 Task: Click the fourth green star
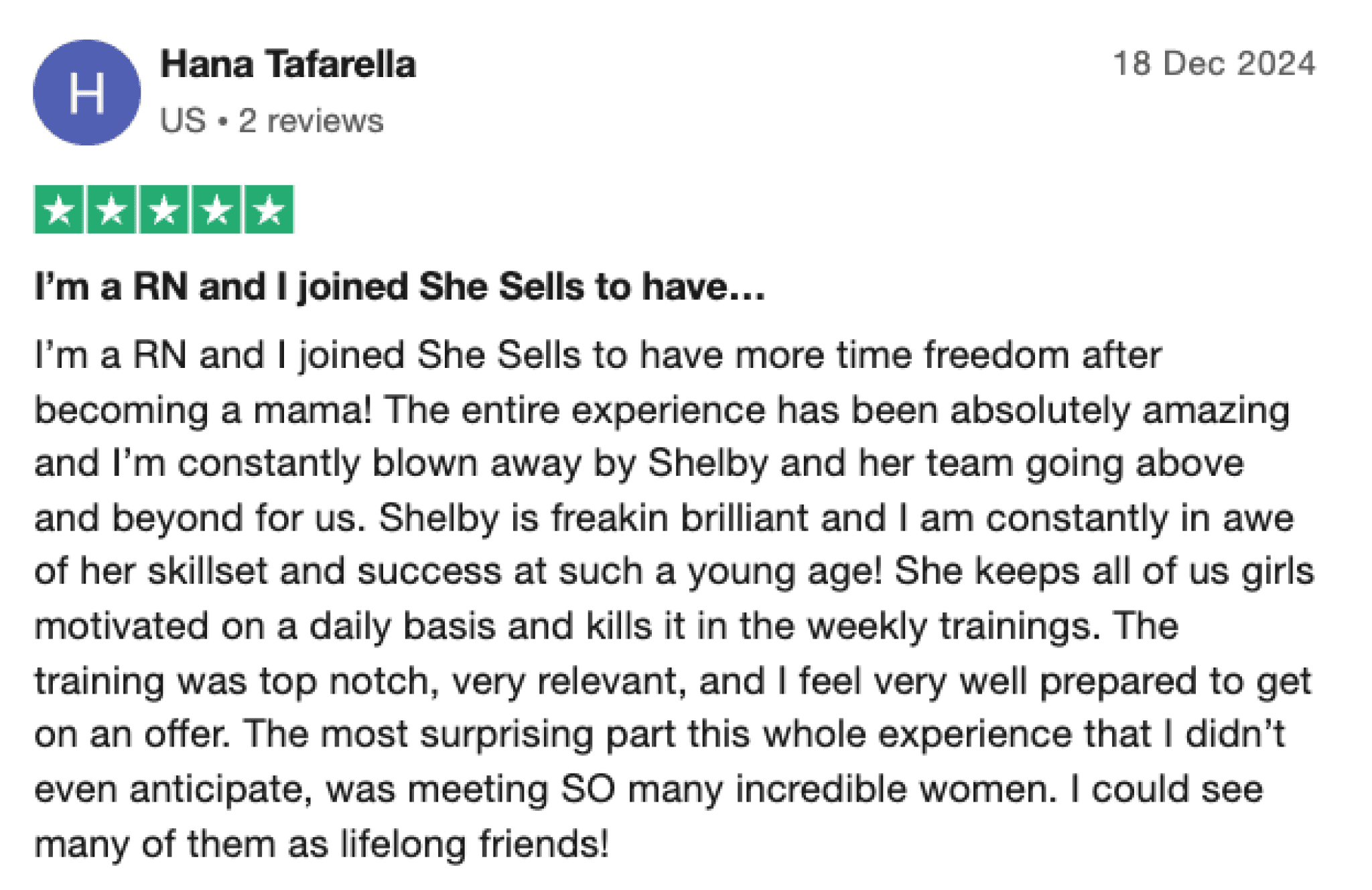coord(216,210)
